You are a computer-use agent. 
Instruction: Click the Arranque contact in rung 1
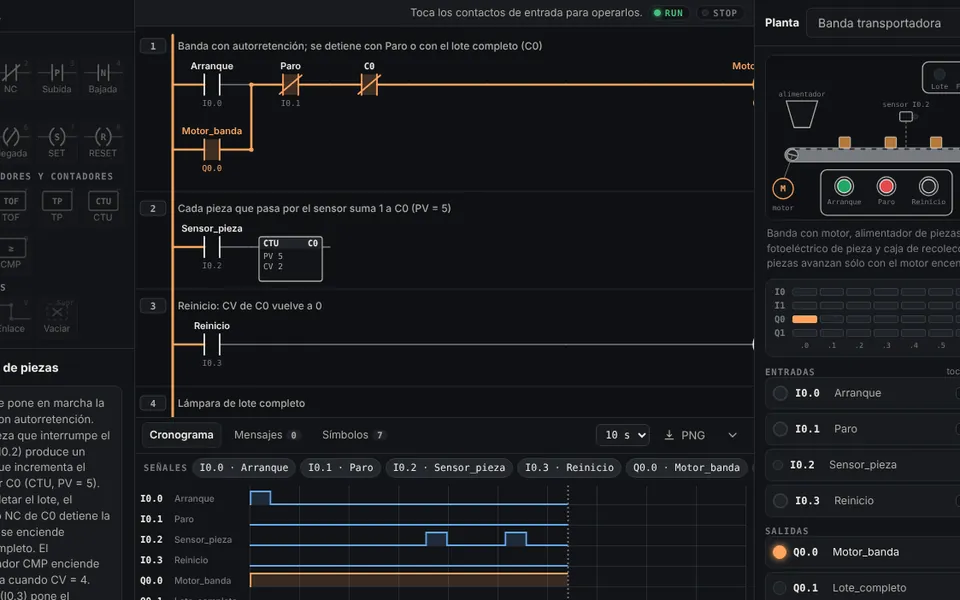[x=212, y=84]
